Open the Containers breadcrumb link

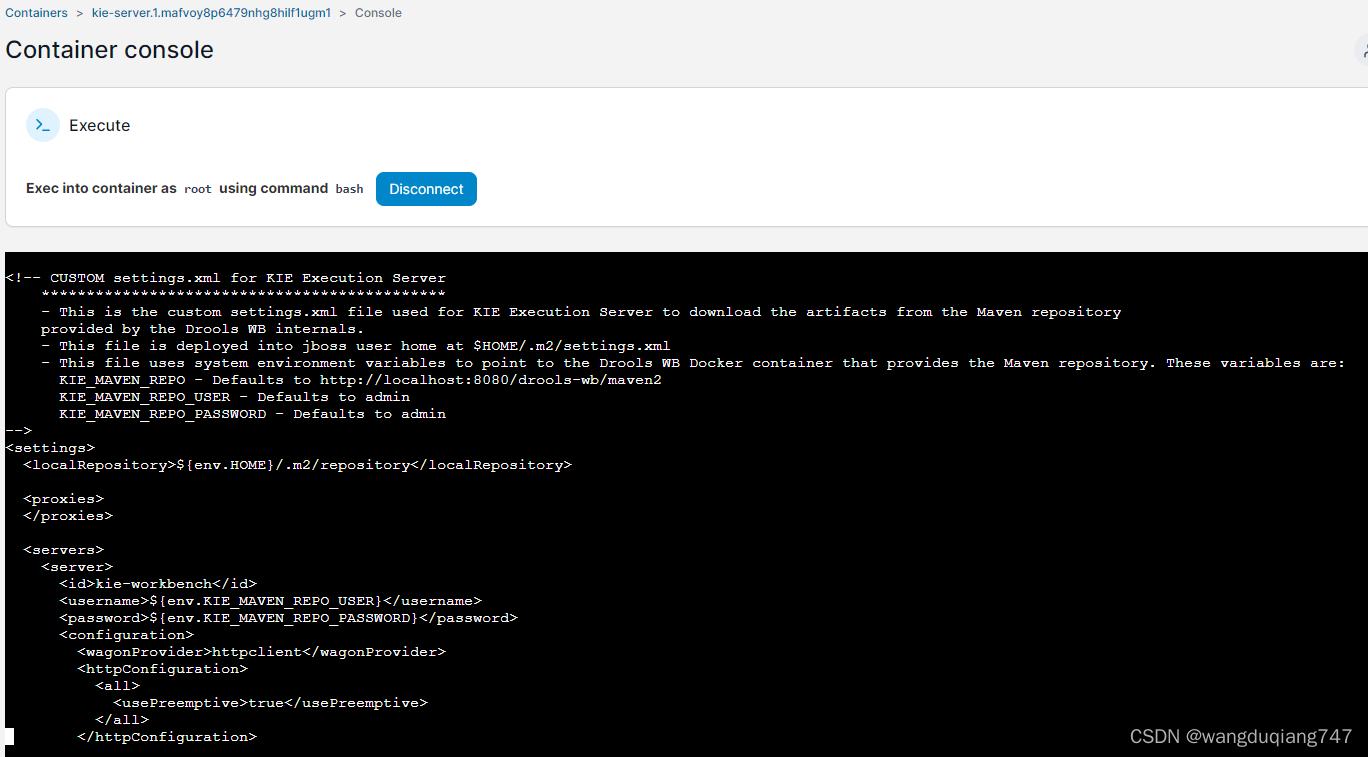[x=36, y=13]
